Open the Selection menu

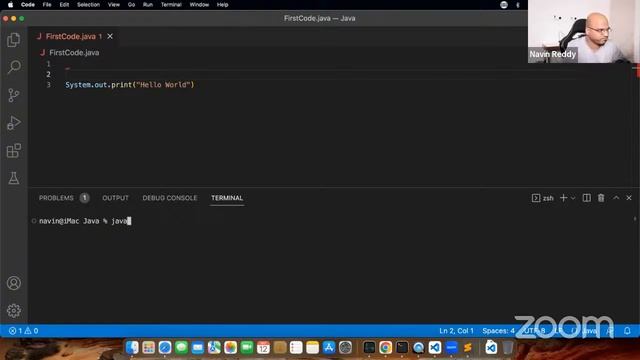click(88, 5)
